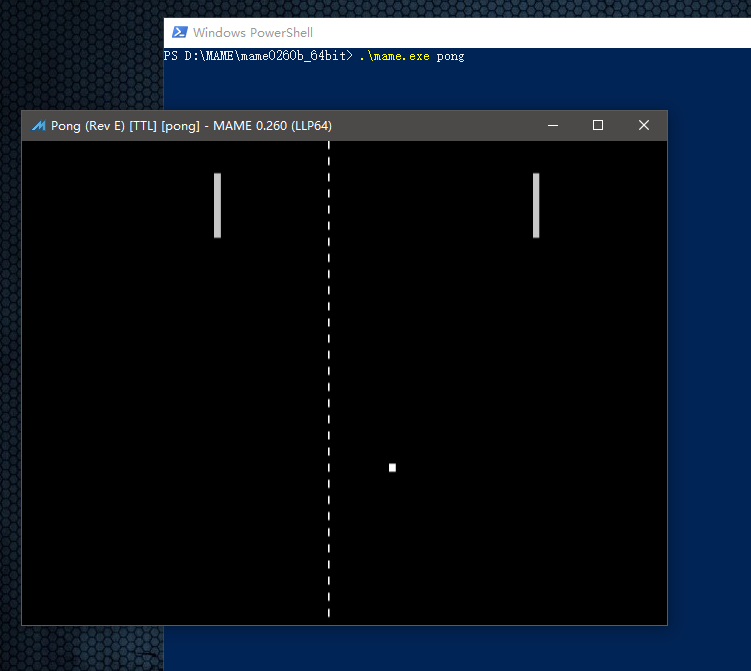The height and width of the screenshot is (671, 751).
Task: Click the MAME logo icon in title bar
Action: (38, 125)
